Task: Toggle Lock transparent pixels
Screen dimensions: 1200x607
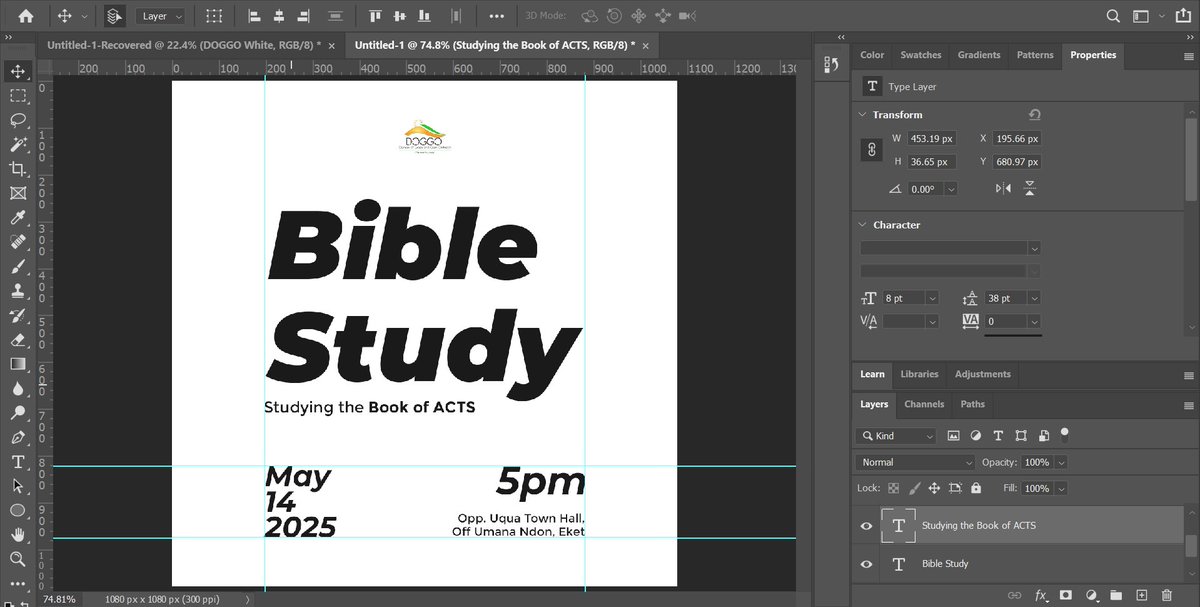Action: click(893, 488)
